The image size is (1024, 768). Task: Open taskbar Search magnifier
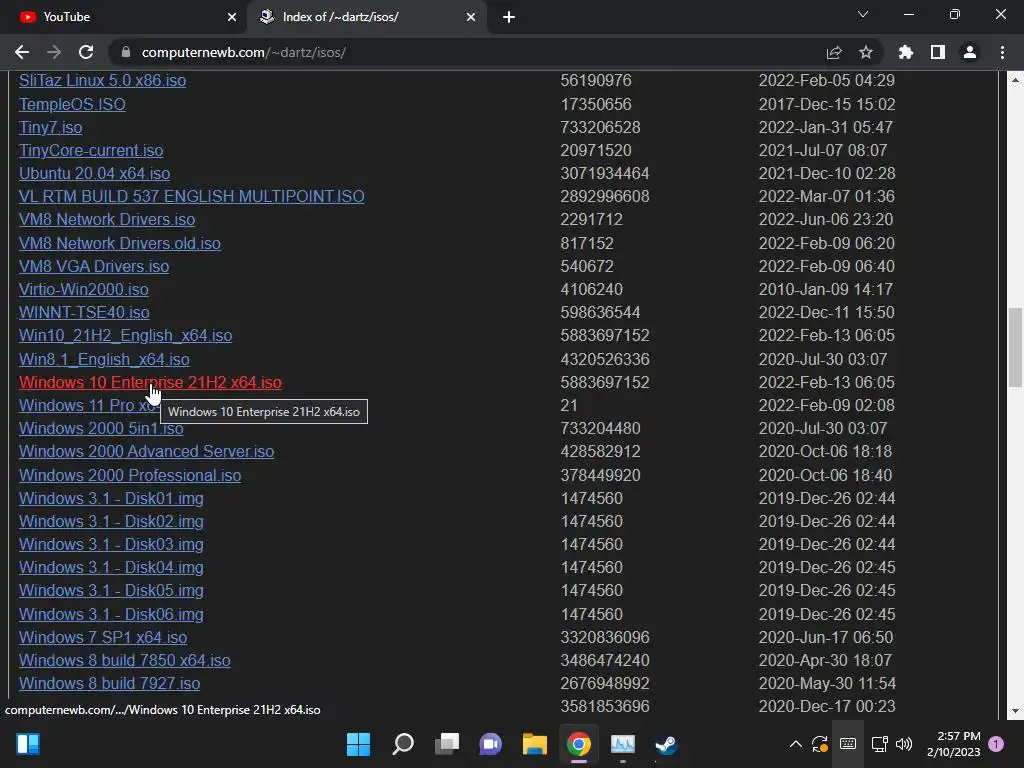[403, 744]
